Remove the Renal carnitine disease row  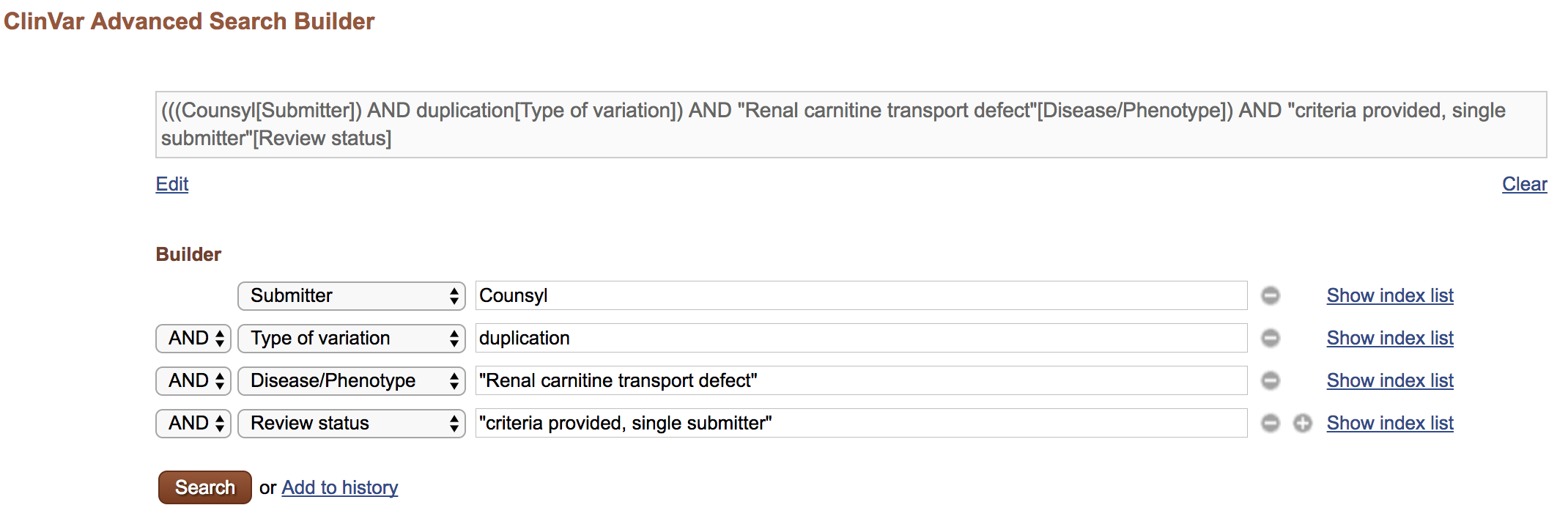(x=1271, y=380)
